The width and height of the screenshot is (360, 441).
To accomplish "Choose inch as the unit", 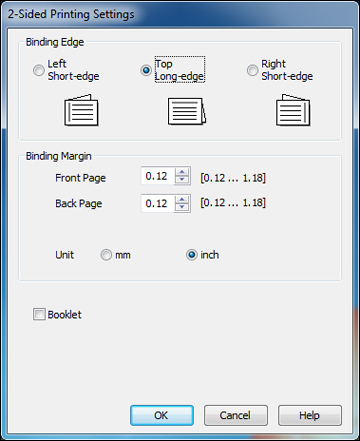I will coord(192,255).
